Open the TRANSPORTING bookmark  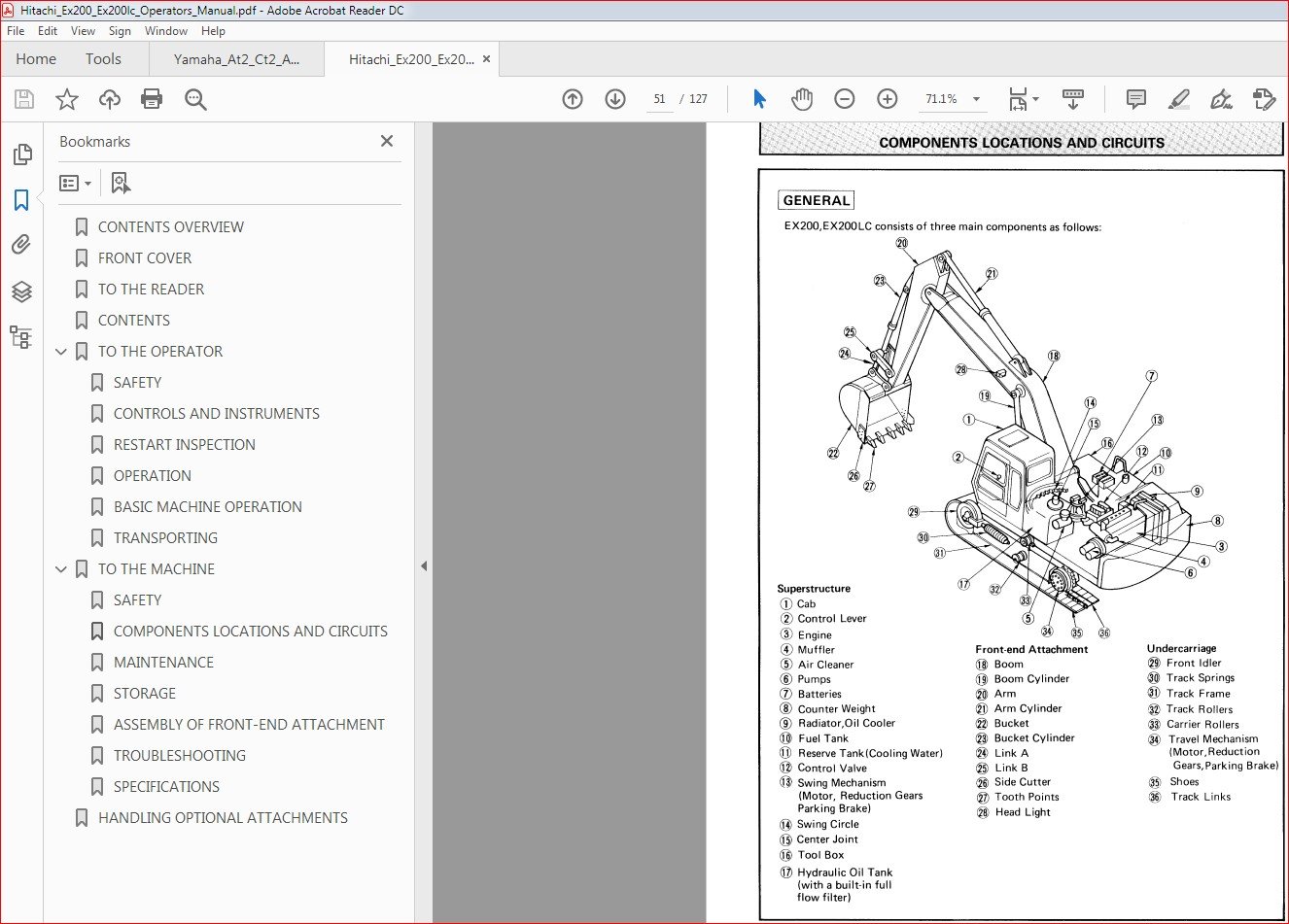coord(165,538)
